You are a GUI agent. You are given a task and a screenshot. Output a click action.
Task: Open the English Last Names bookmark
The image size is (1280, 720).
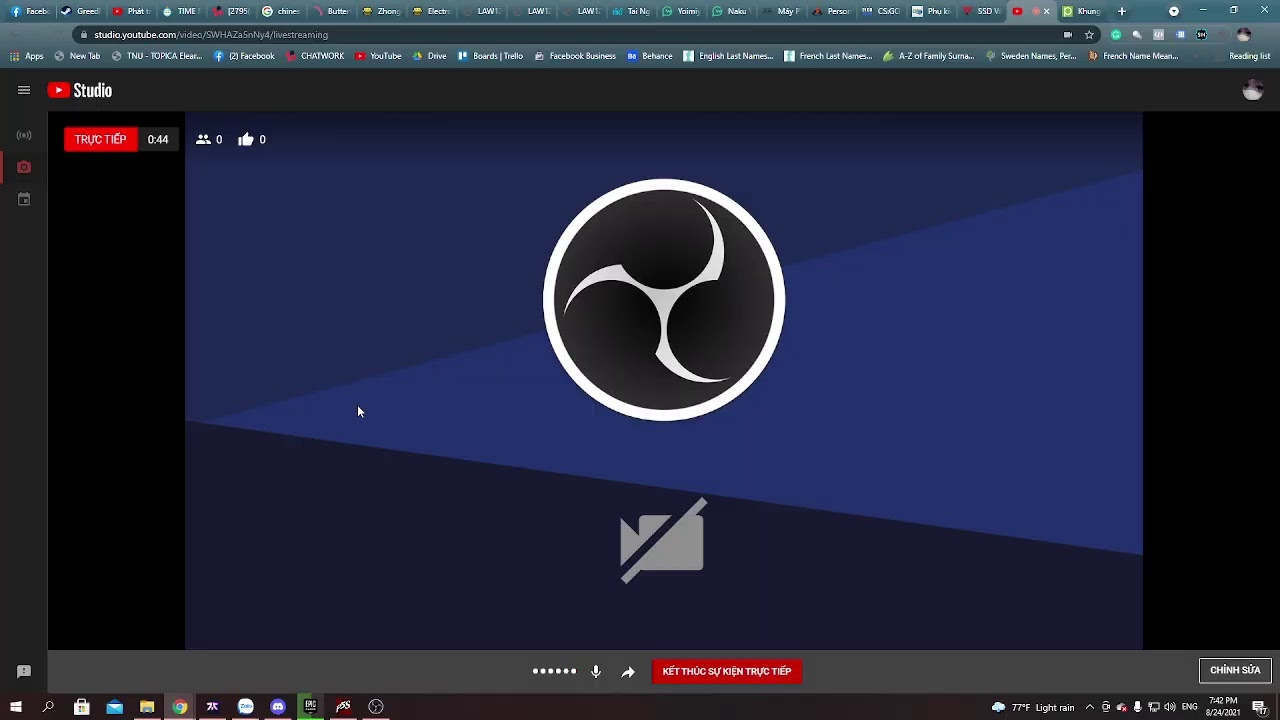point(728,56)
